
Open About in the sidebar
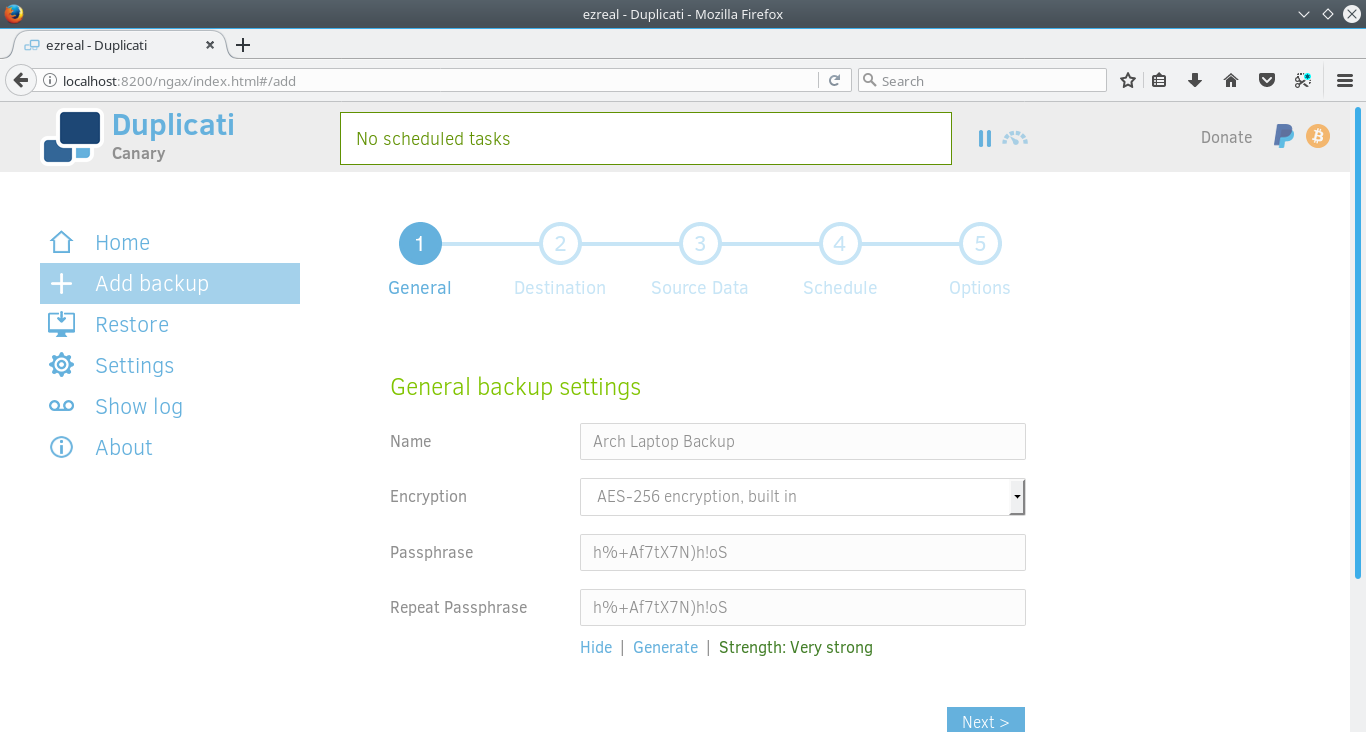(170, 447)
